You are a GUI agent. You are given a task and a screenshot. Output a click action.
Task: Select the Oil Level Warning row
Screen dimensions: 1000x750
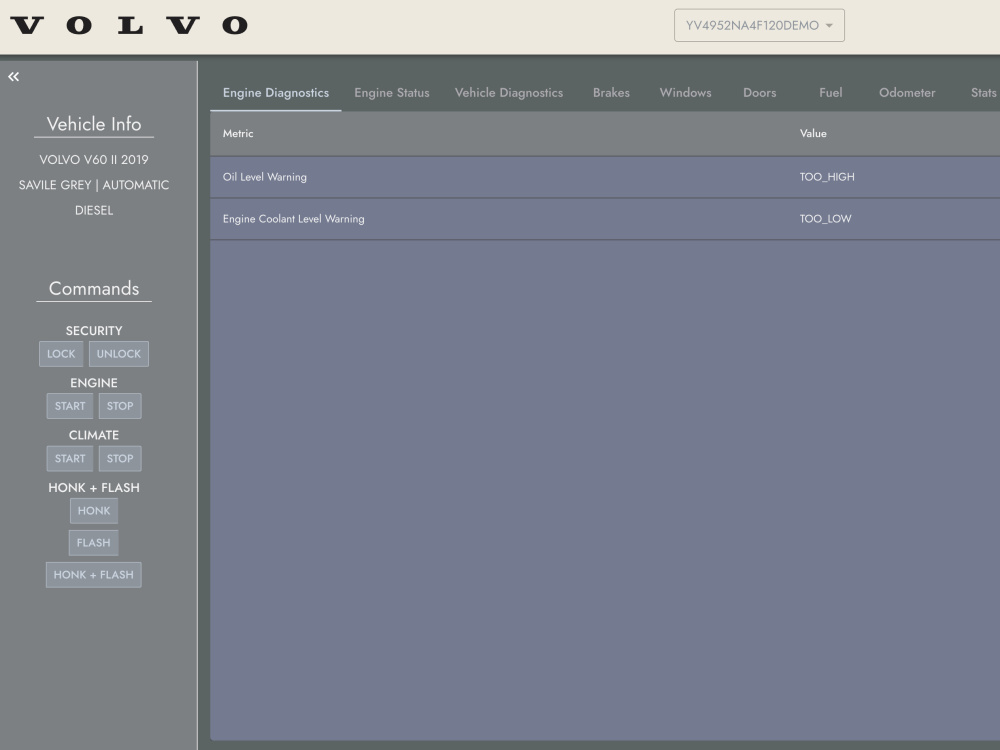605,177
